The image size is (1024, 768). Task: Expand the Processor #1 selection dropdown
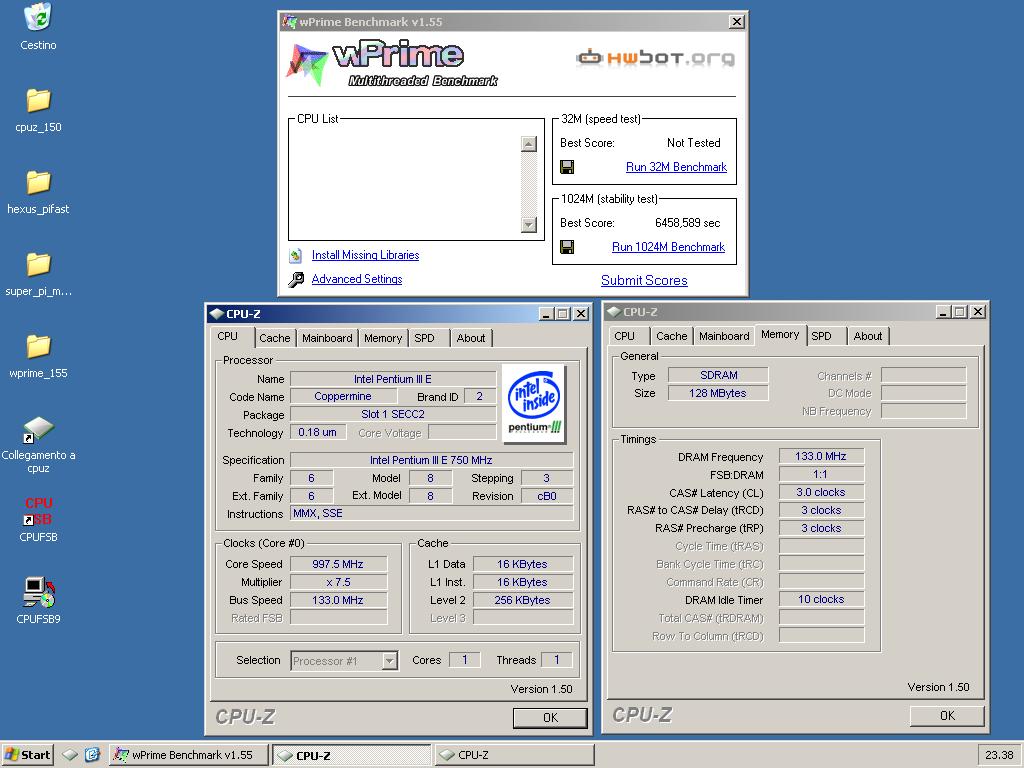tap(389, 661)
